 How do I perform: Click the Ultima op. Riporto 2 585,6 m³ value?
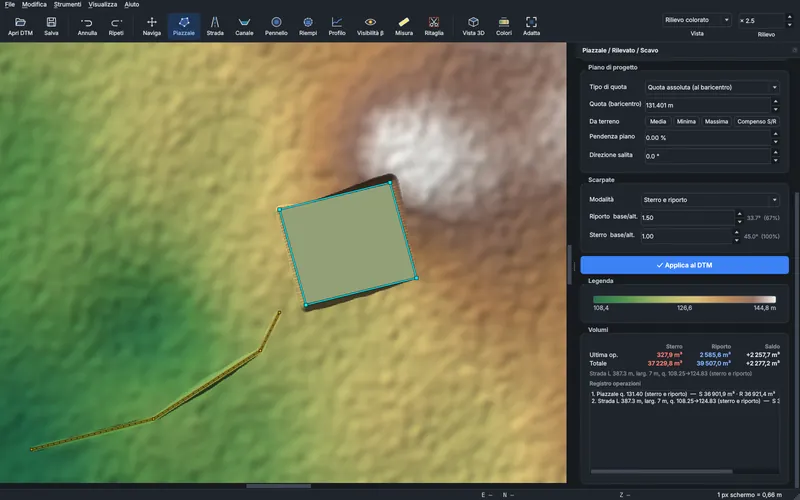pos(715,355)
